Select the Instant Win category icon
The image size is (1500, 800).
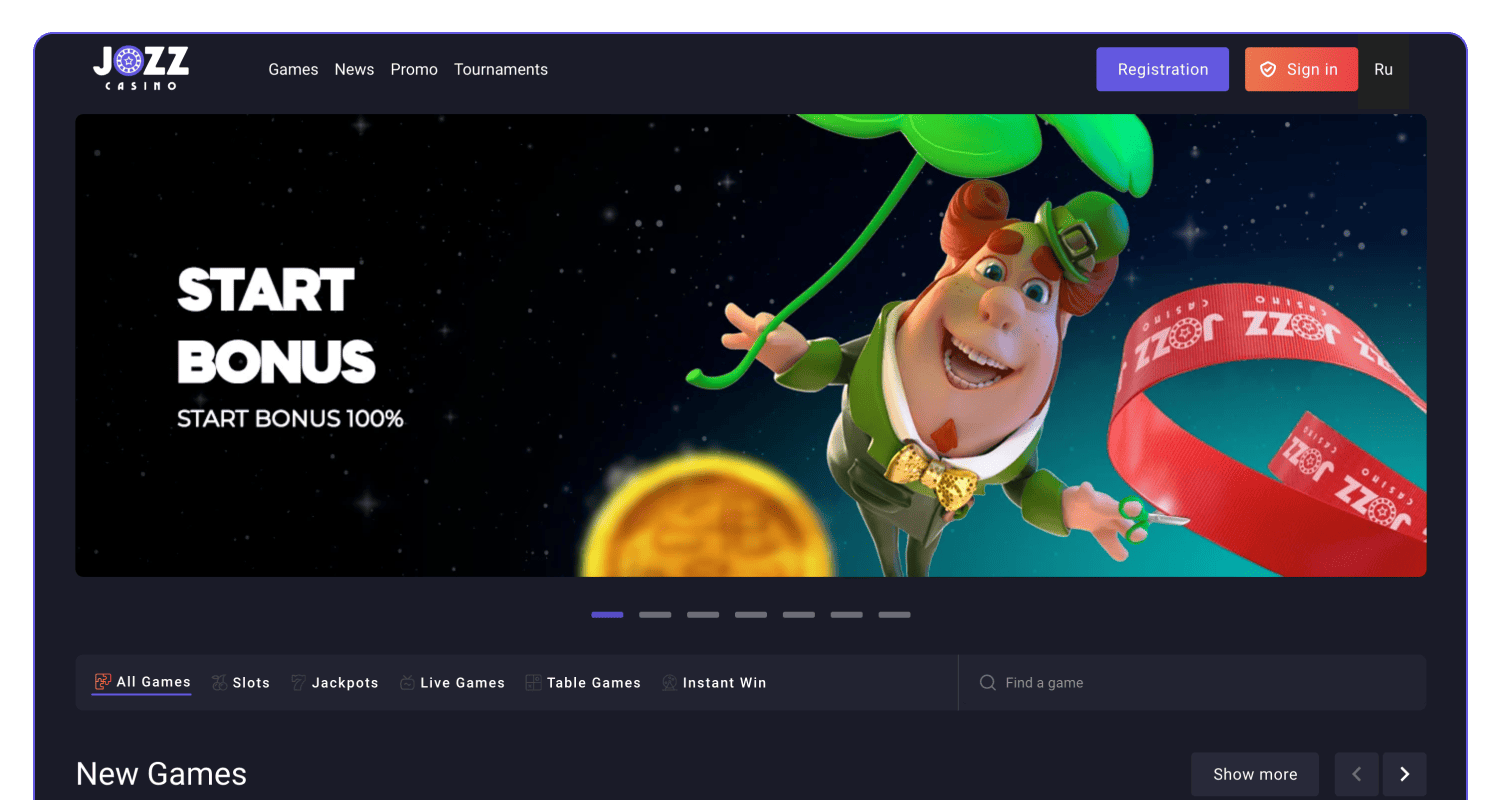pyautogui.click(x=669, y=683)
